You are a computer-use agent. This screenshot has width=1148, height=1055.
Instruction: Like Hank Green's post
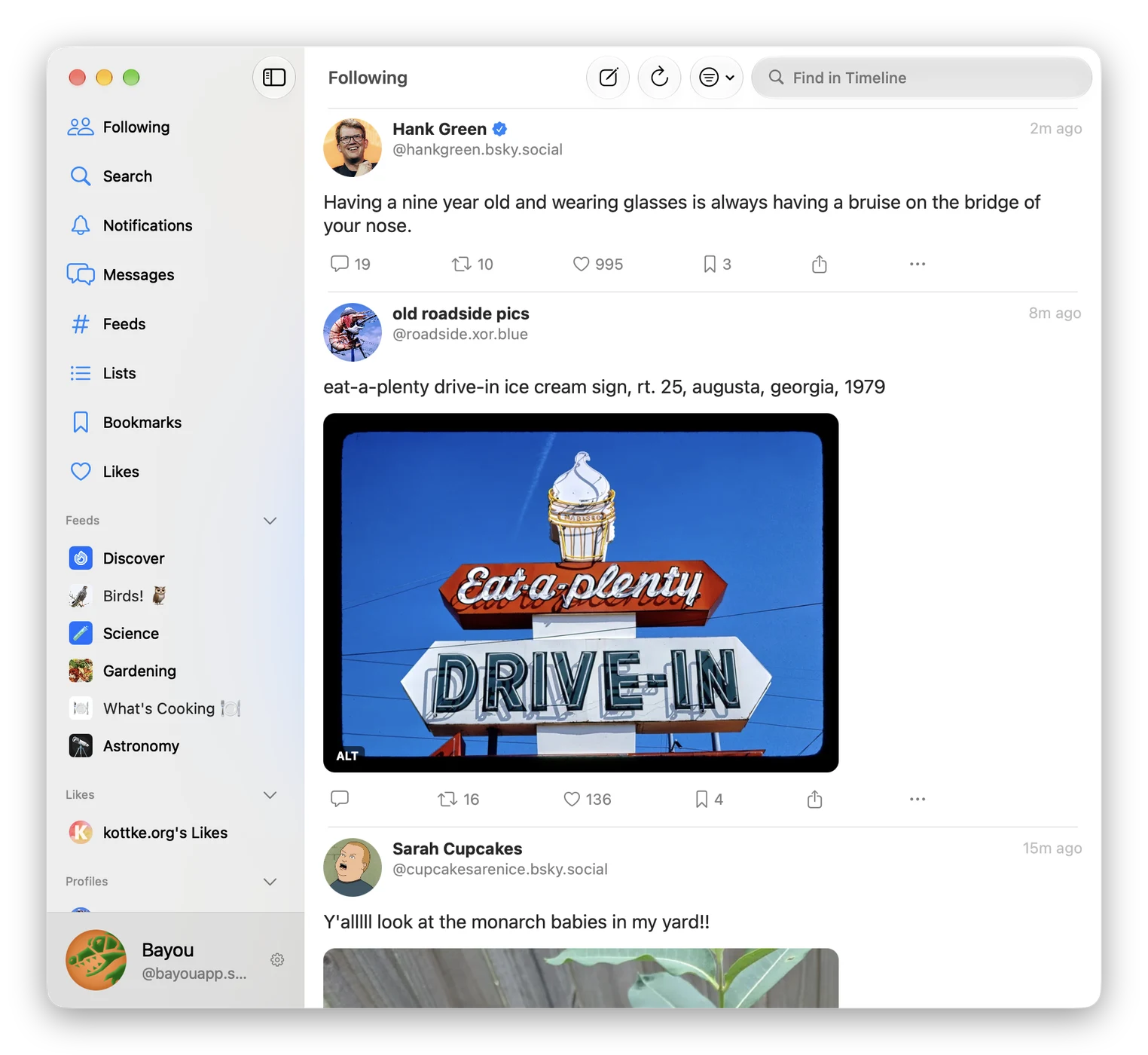597,265
